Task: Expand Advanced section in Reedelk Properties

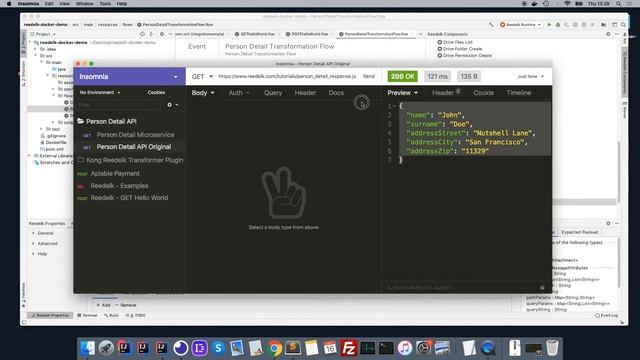Action: point(33,244)
